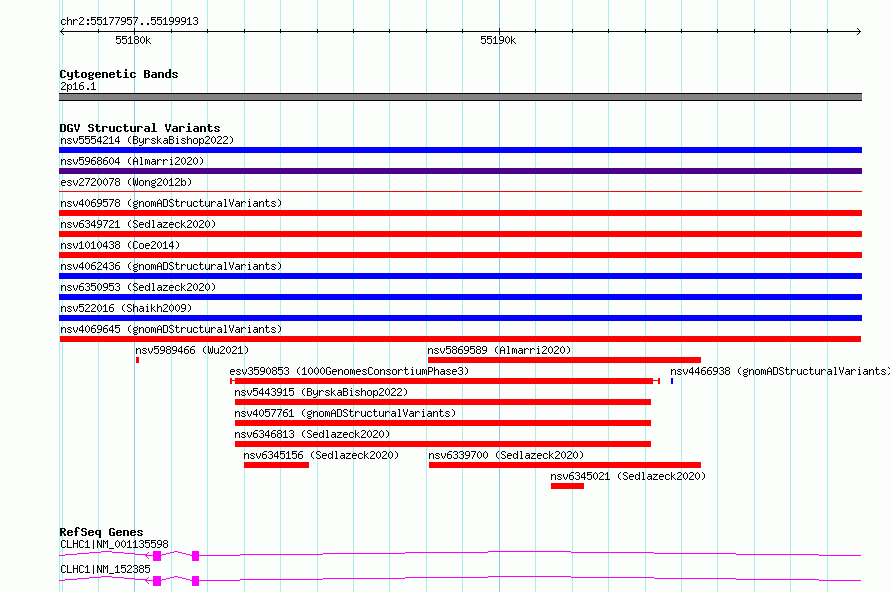Image resolution: width=890 pixels, height=592 pixels.
Task: Open variant nsv522016 (Shaikh2009) label
Action: [x=126, y=308]
